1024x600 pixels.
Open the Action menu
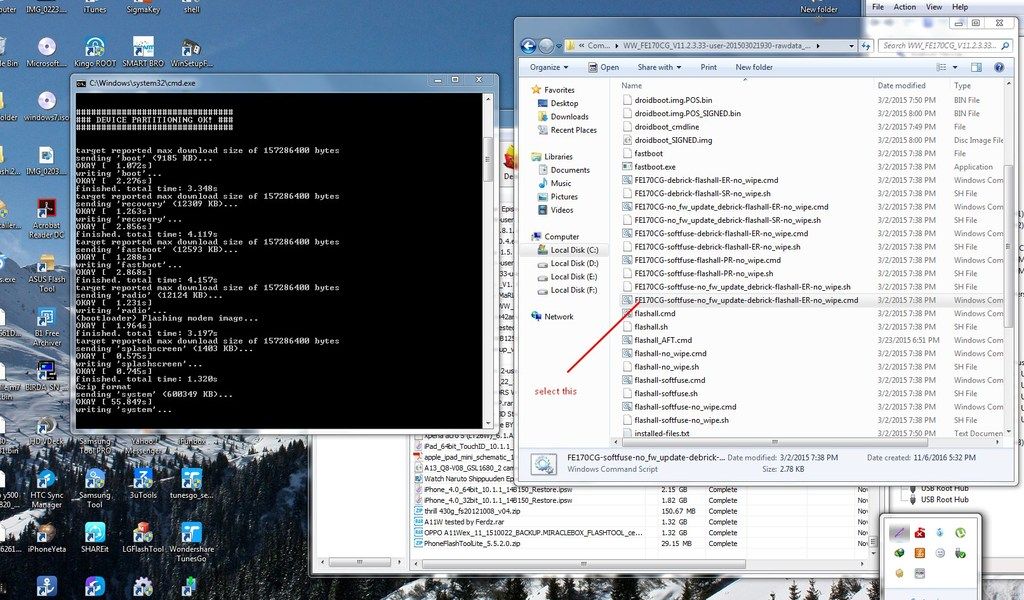[904, 6]
